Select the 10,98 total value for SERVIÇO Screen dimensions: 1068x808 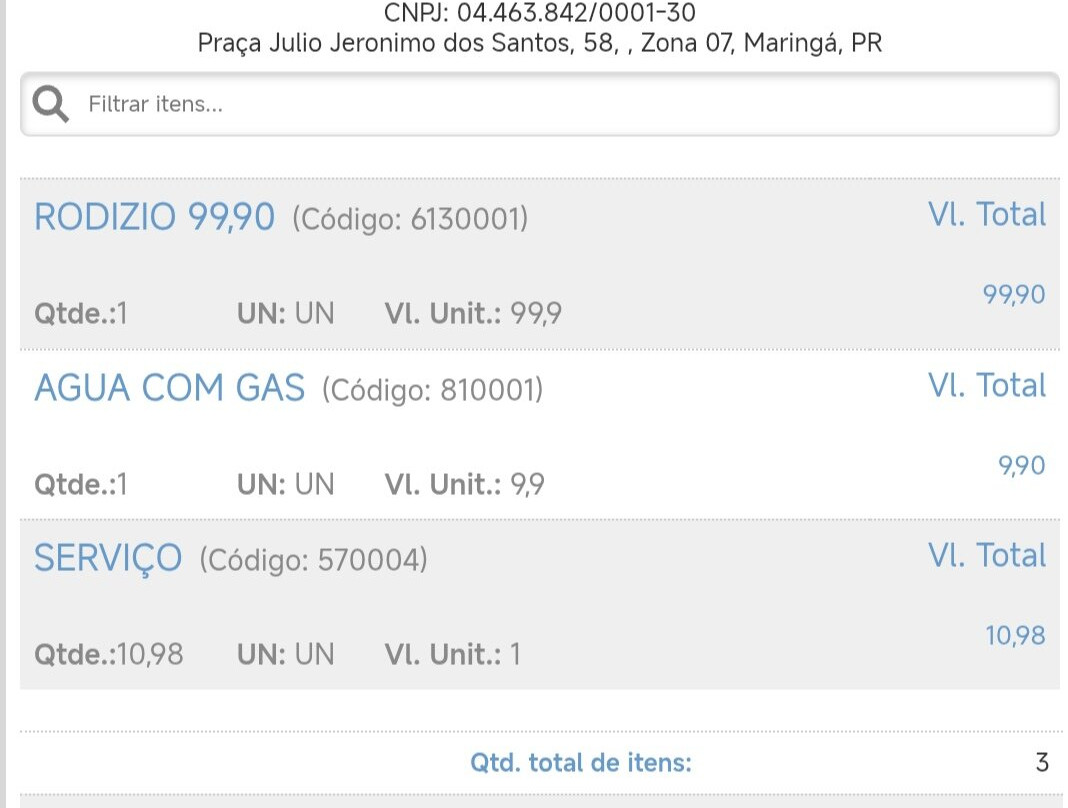1015,635
